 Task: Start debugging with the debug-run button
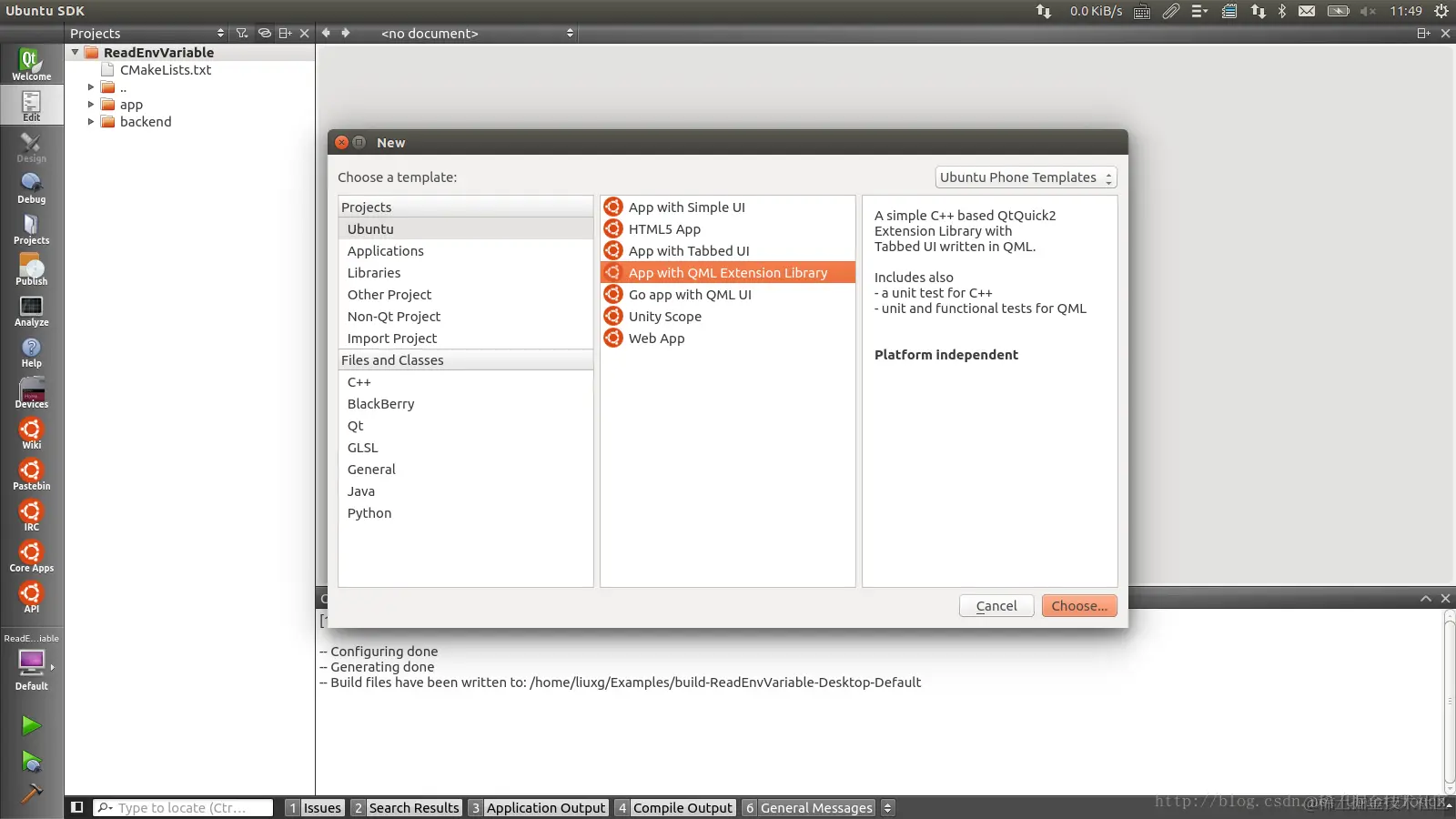(x=31, y=761)
